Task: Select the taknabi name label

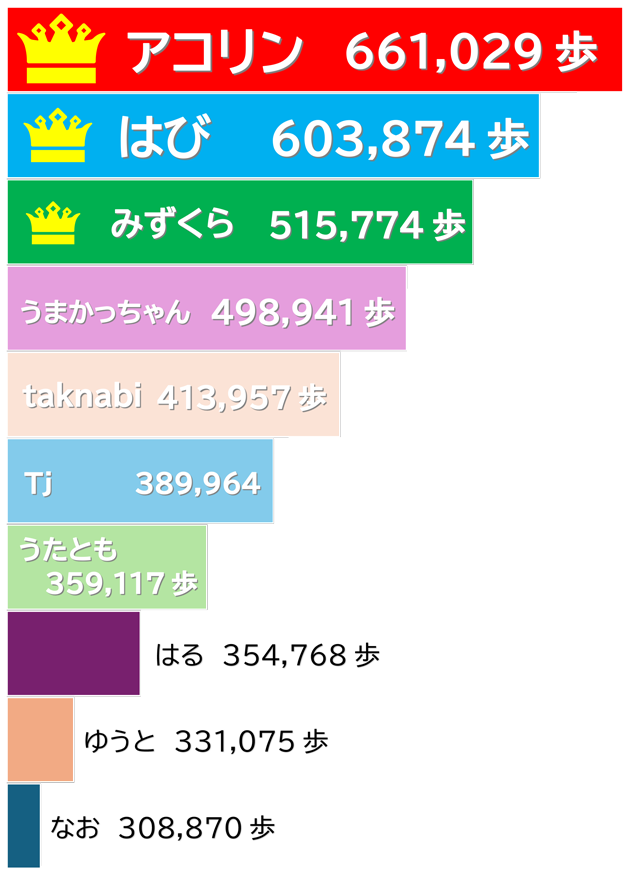Action: (83, 397)
